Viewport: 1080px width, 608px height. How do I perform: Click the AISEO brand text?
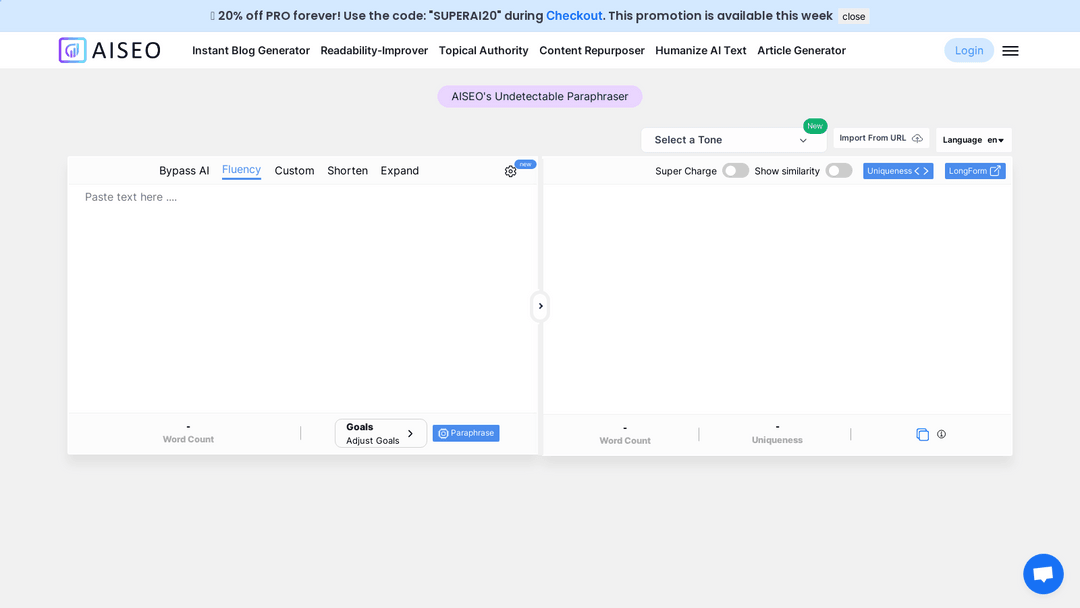pos(126,50)
